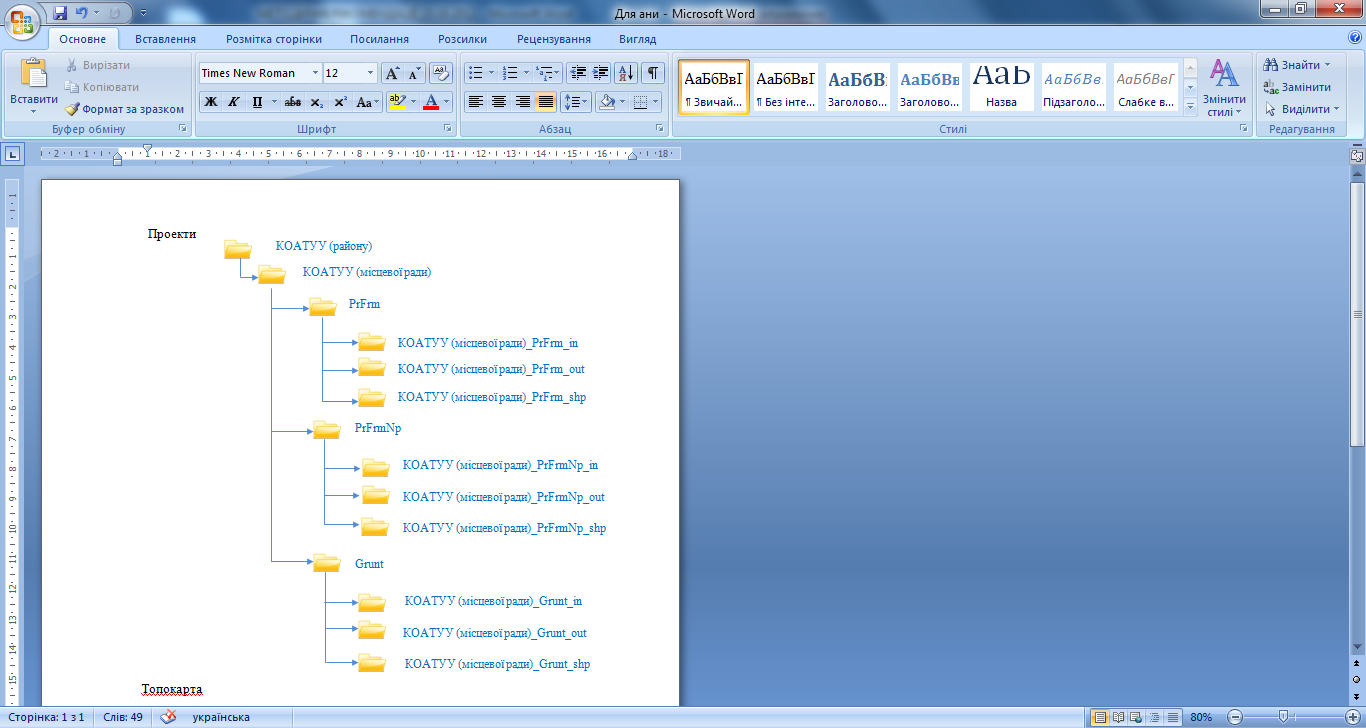Open the Рецензування tab

[x=554, y=39]
